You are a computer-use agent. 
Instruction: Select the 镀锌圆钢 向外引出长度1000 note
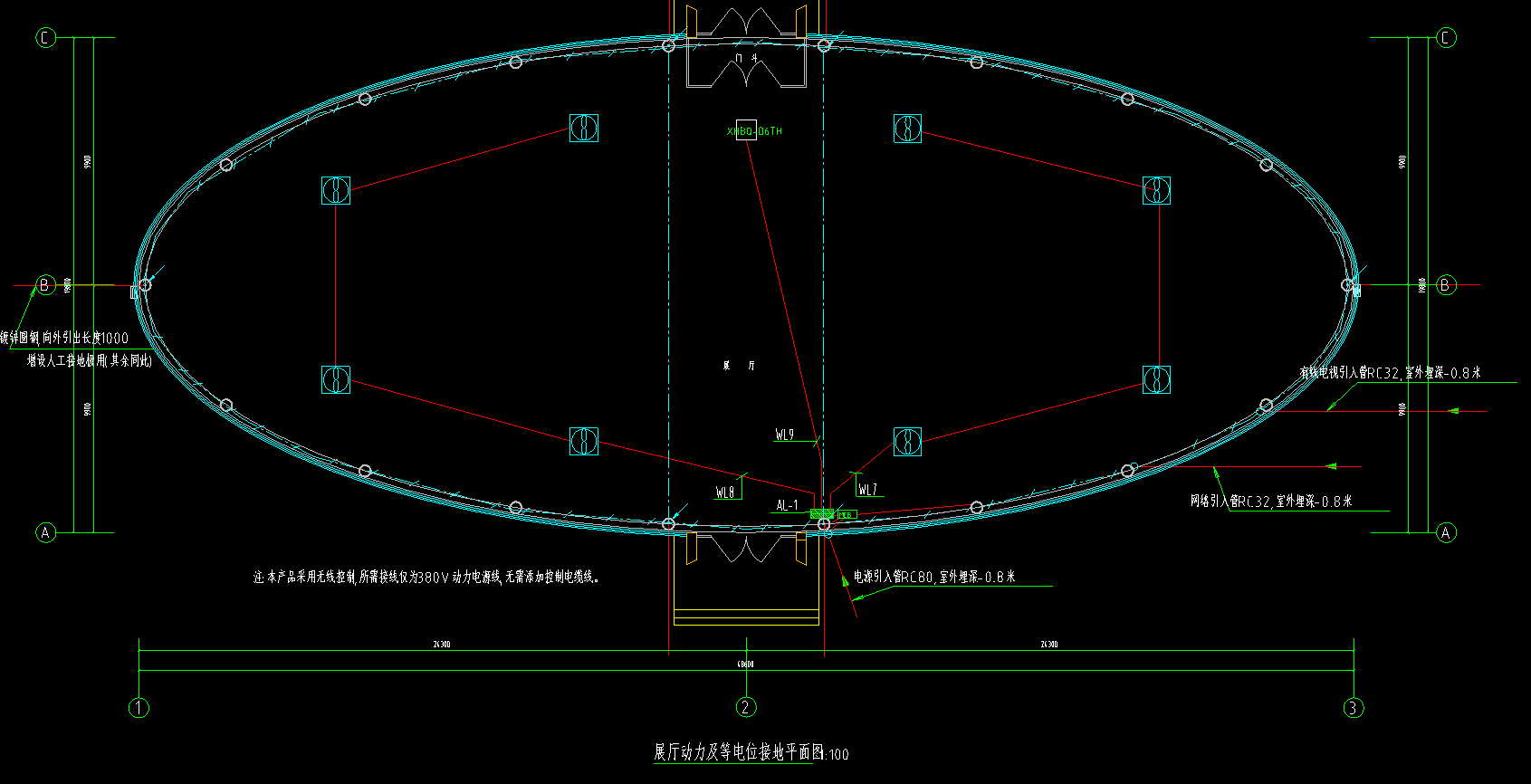(x=64, y=338)
